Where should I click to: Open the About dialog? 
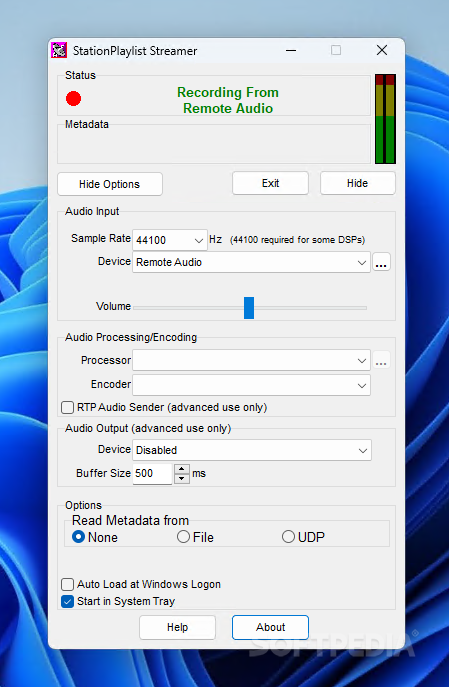pos(270,627)
